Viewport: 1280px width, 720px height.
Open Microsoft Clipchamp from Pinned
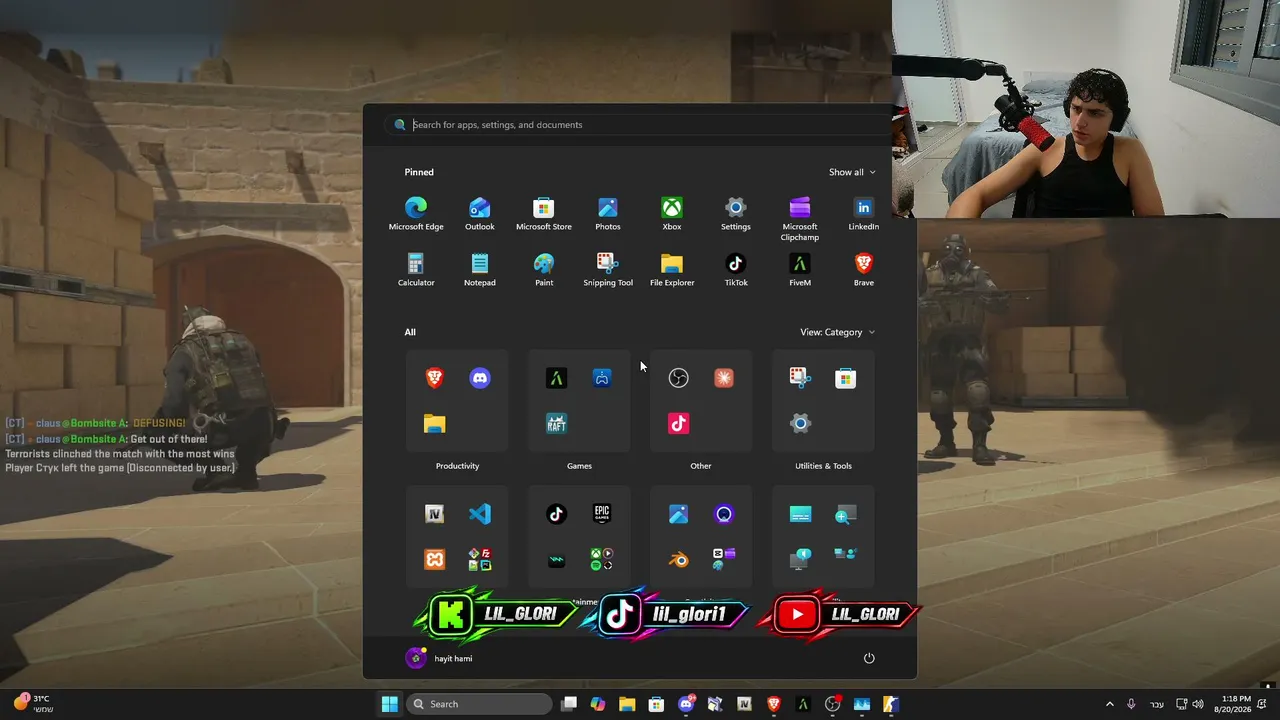click(x=800, y=218)
